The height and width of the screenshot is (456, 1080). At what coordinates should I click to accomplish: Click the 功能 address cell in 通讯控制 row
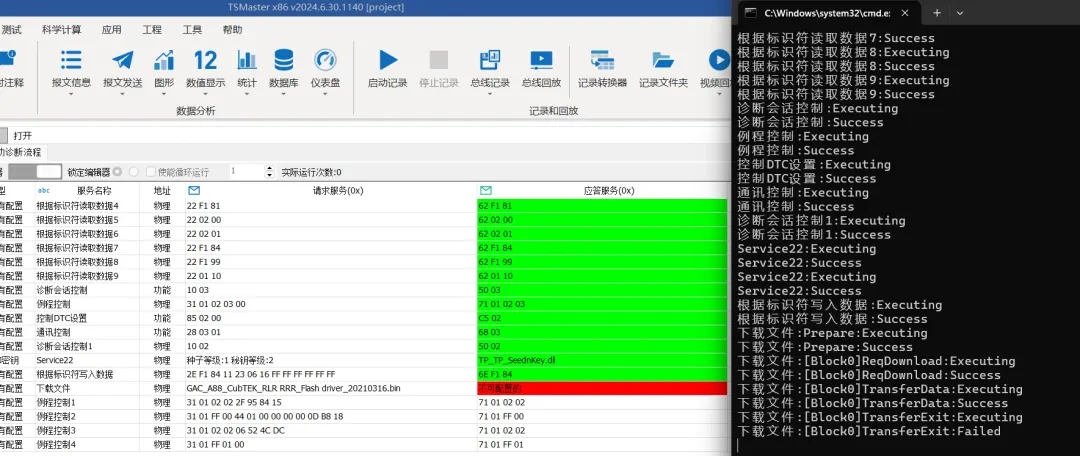pos(162,332)
